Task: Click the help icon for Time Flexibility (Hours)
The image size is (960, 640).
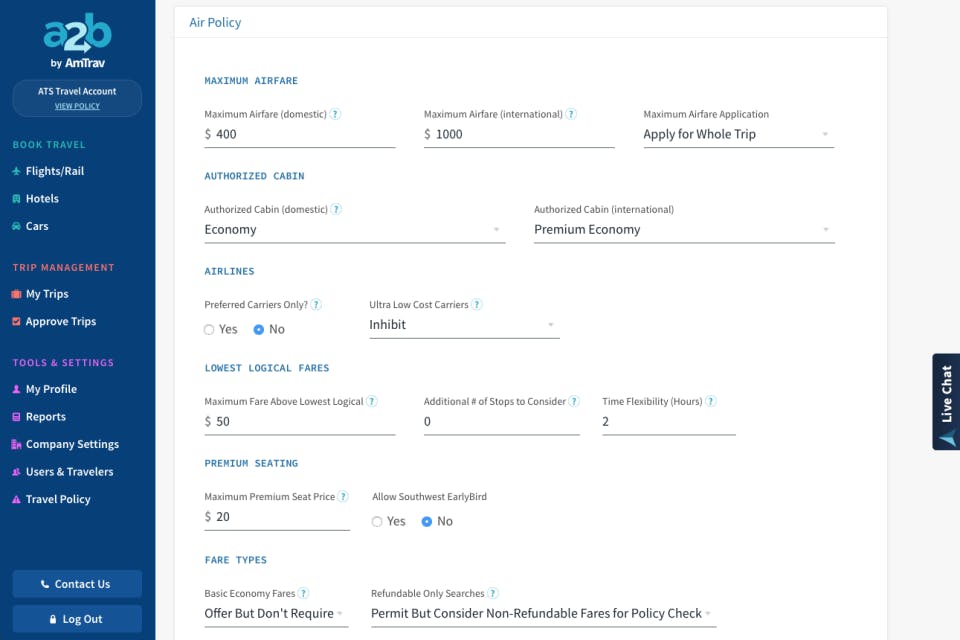Action: coord(711,402)
